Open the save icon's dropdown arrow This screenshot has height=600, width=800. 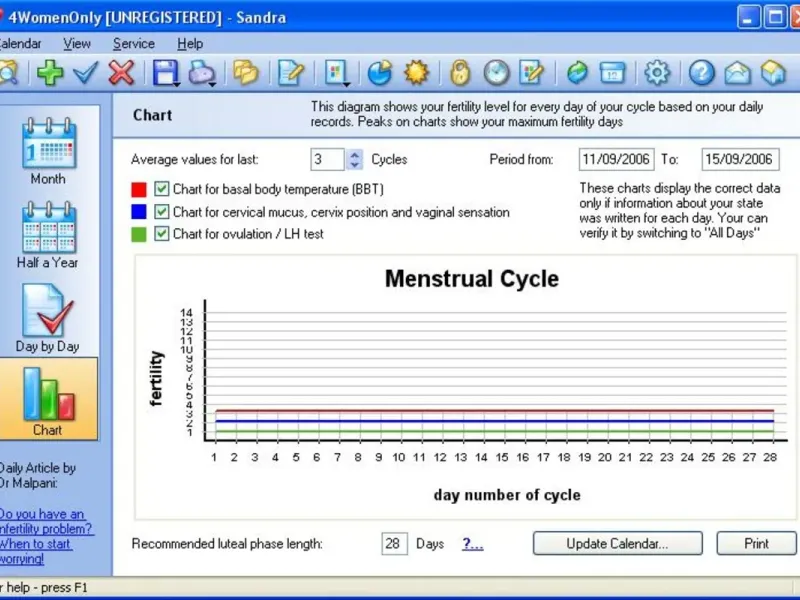pos(177,84)
